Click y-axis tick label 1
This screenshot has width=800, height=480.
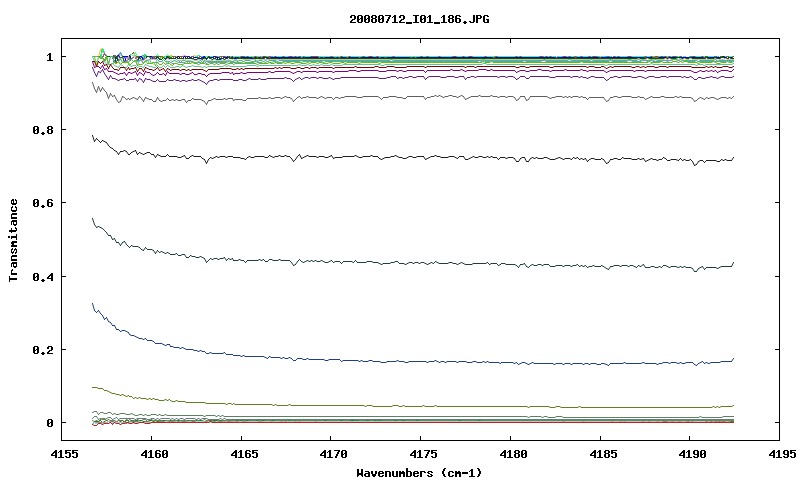49,57
